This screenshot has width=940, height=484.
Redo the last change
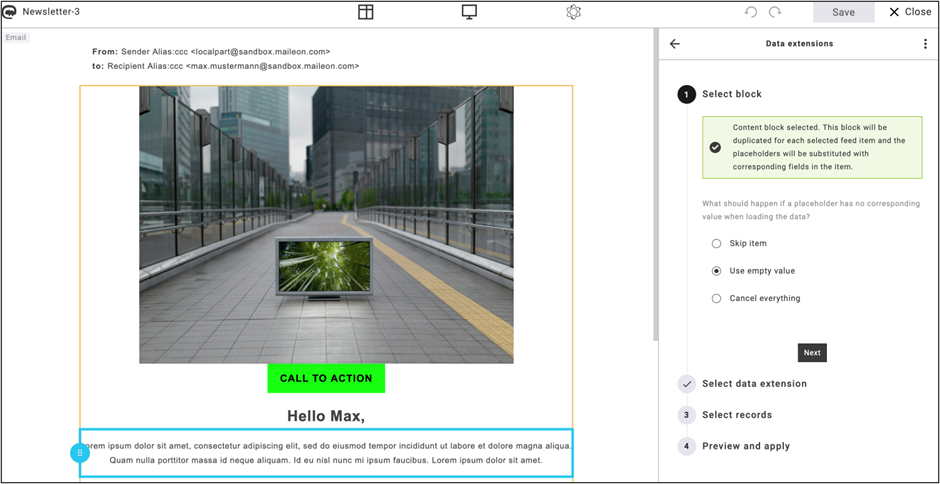[775, 12]
